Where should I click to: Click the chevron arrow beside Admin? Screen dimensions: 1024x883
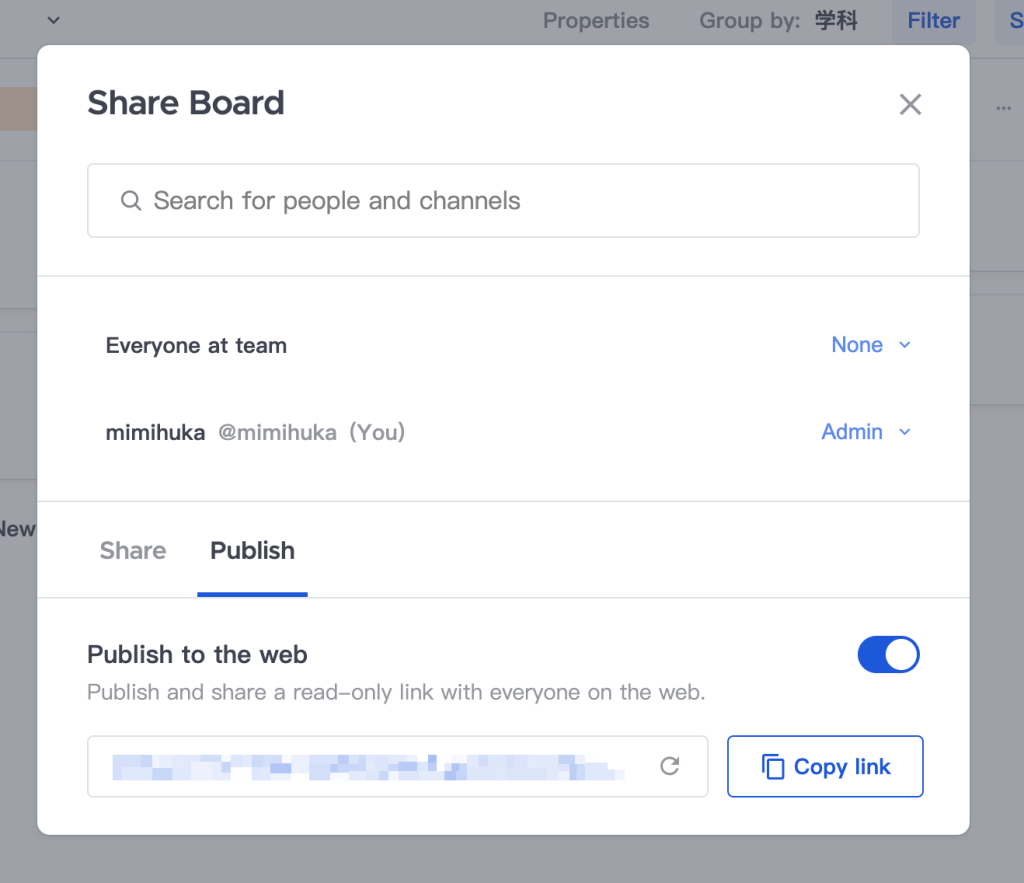point(905,432)
